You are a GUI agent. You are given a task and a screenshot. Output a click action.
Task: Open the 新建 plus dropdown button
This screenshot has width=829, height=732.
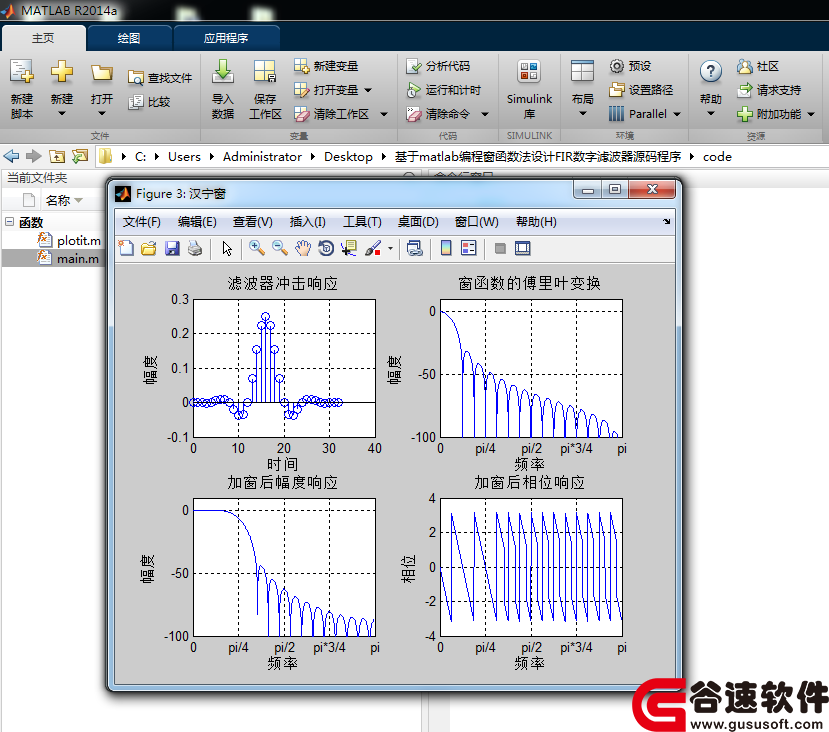[x=61, y=89]
